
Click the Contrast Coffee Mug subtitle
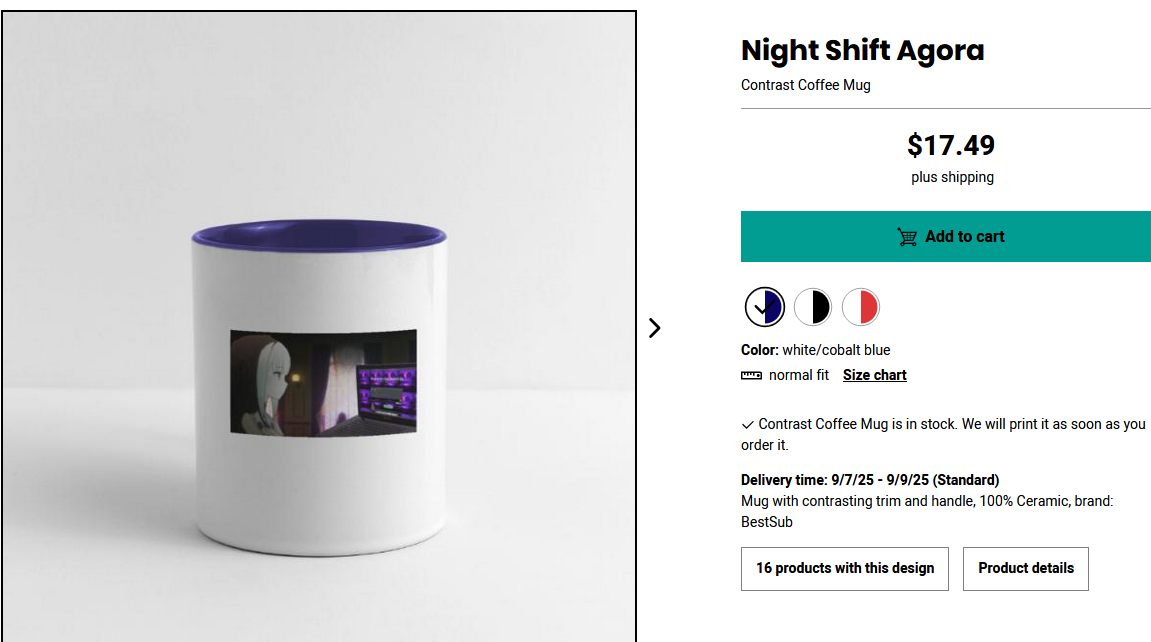point(805,85)
